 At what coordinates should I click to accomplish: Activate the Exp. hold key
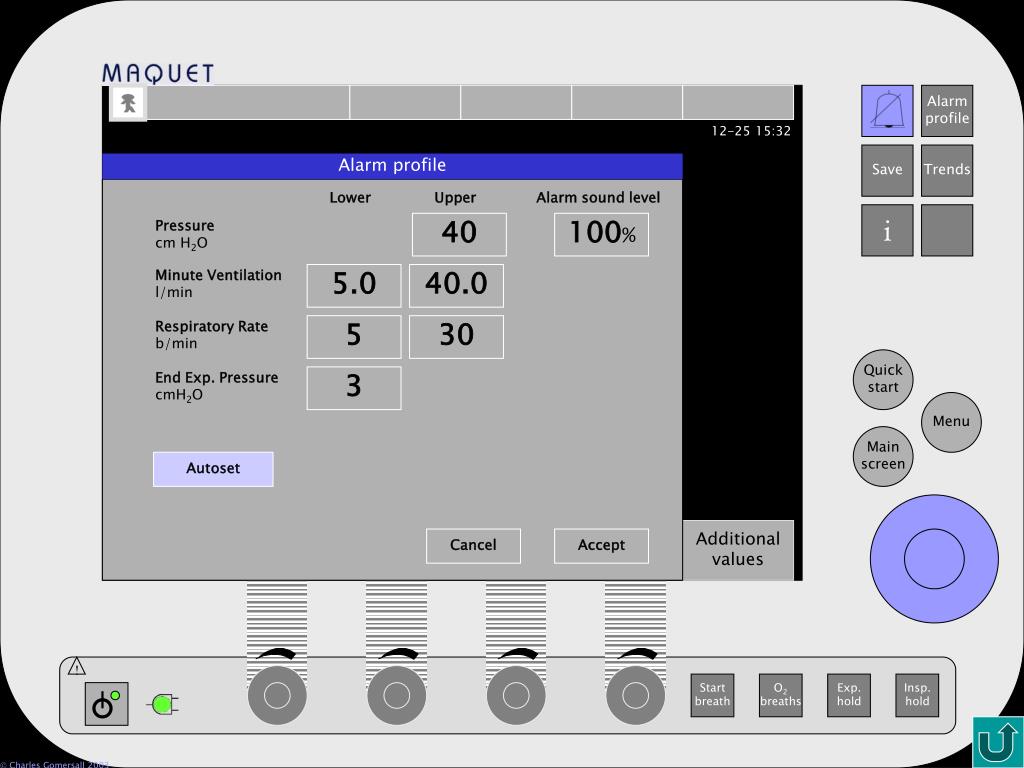pyautogui.click(x=848, y=695)
